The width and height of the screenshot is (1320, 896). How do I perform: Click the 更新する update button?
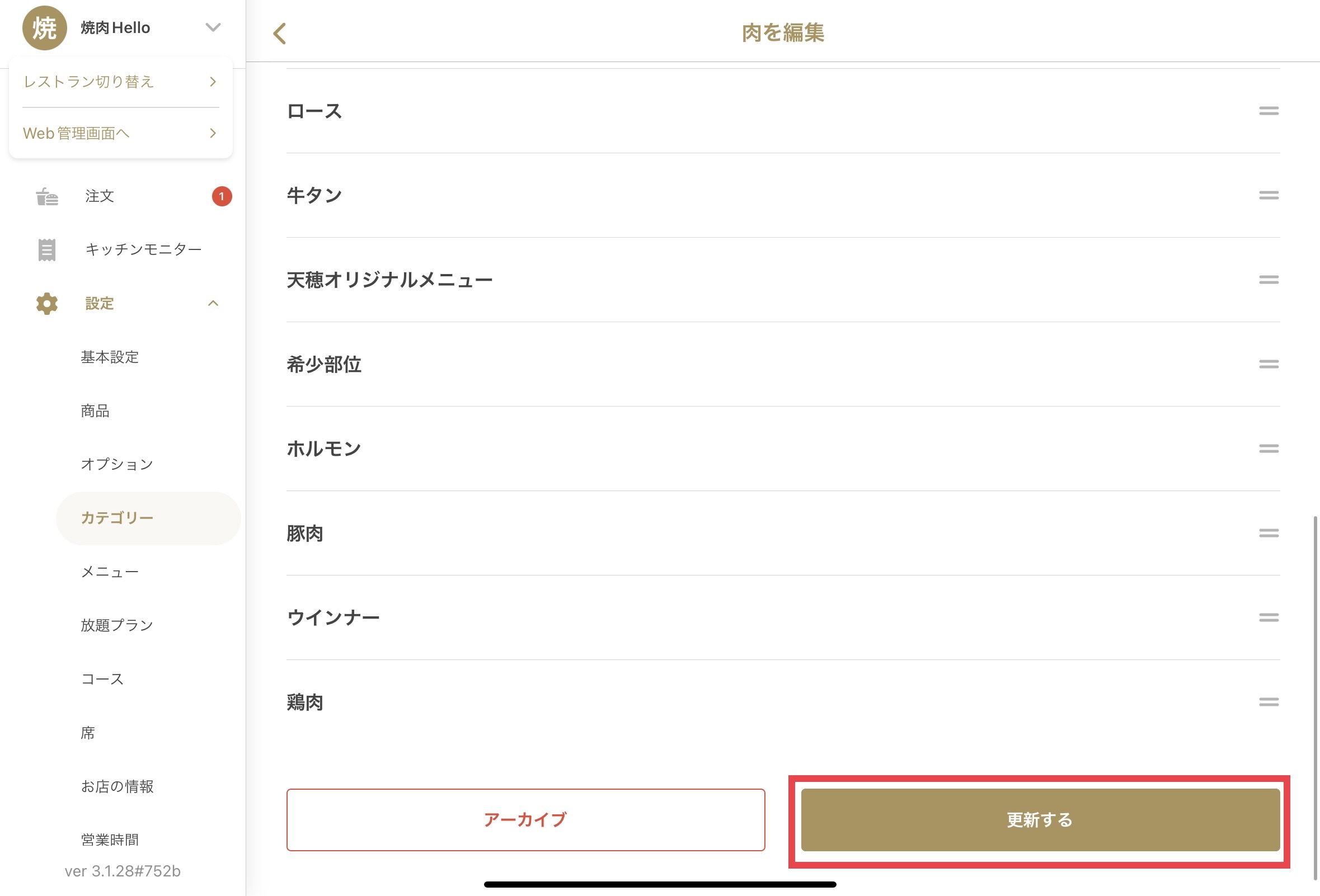[x=1040, y=819]
